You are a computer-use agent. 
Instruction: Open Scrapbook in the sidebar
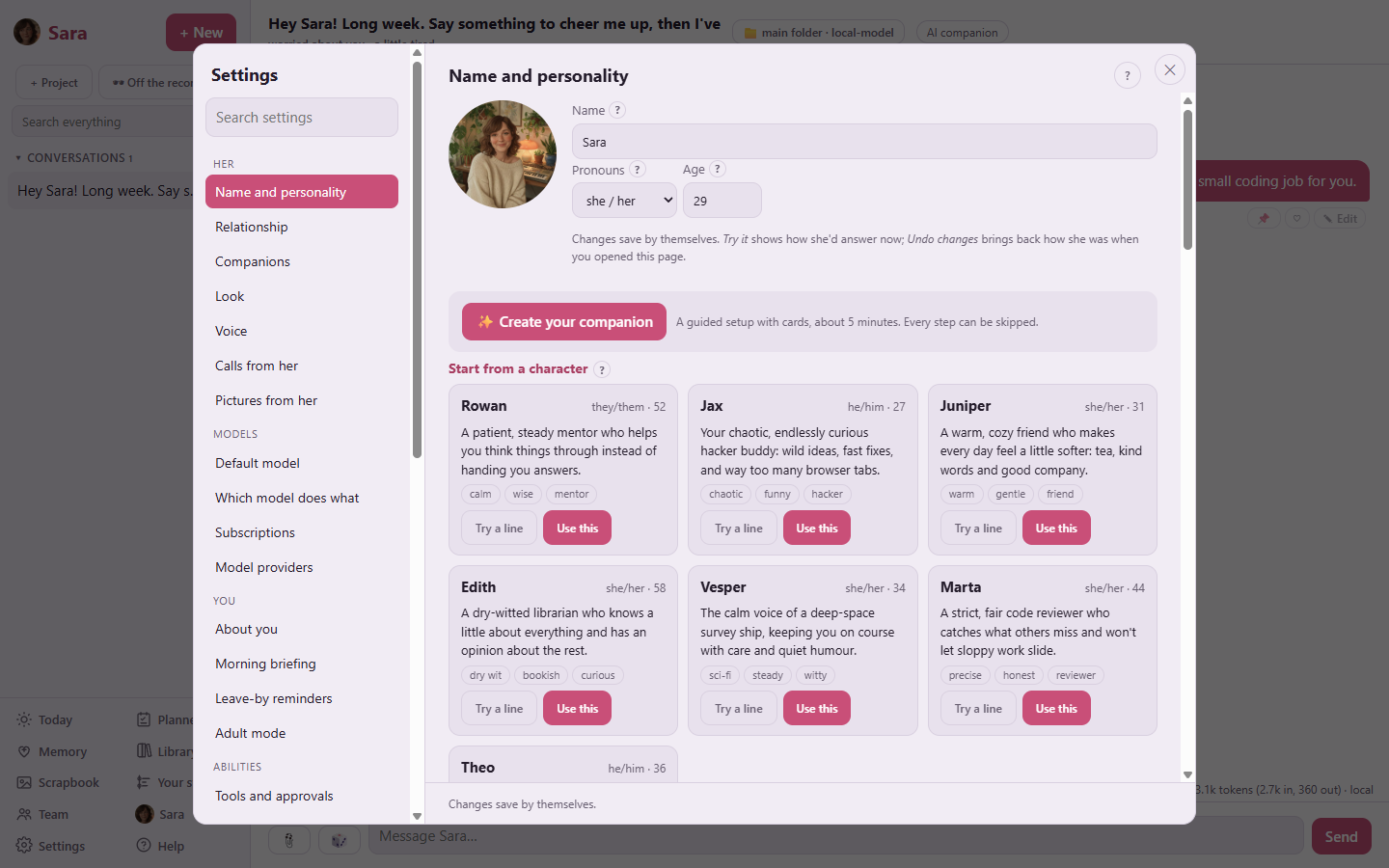[x=58, y=782]
